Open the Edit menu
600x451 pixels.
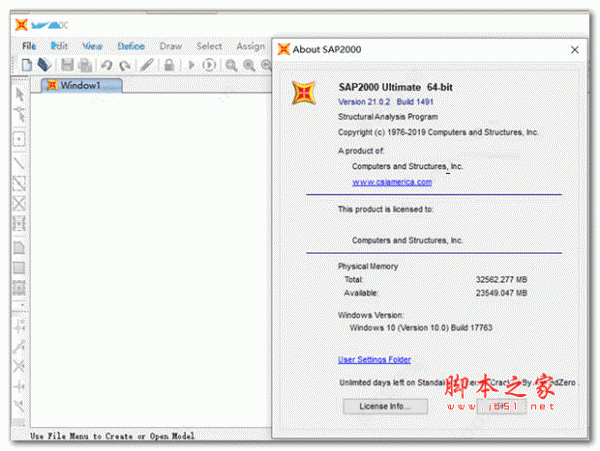pos(59,46)
